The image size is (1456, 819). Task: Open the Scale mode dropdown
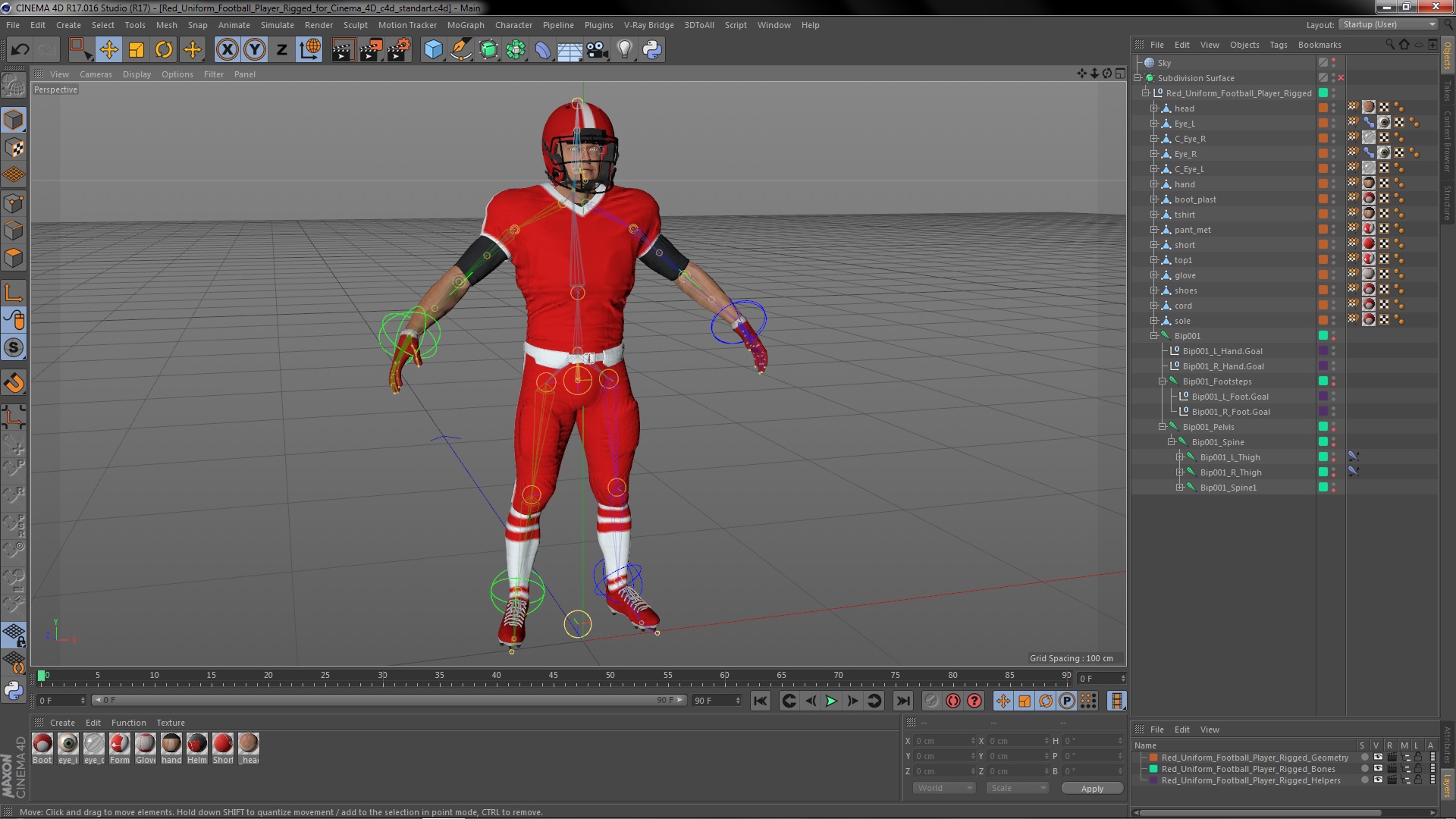pyautogui.click(x=1018, y=788)
